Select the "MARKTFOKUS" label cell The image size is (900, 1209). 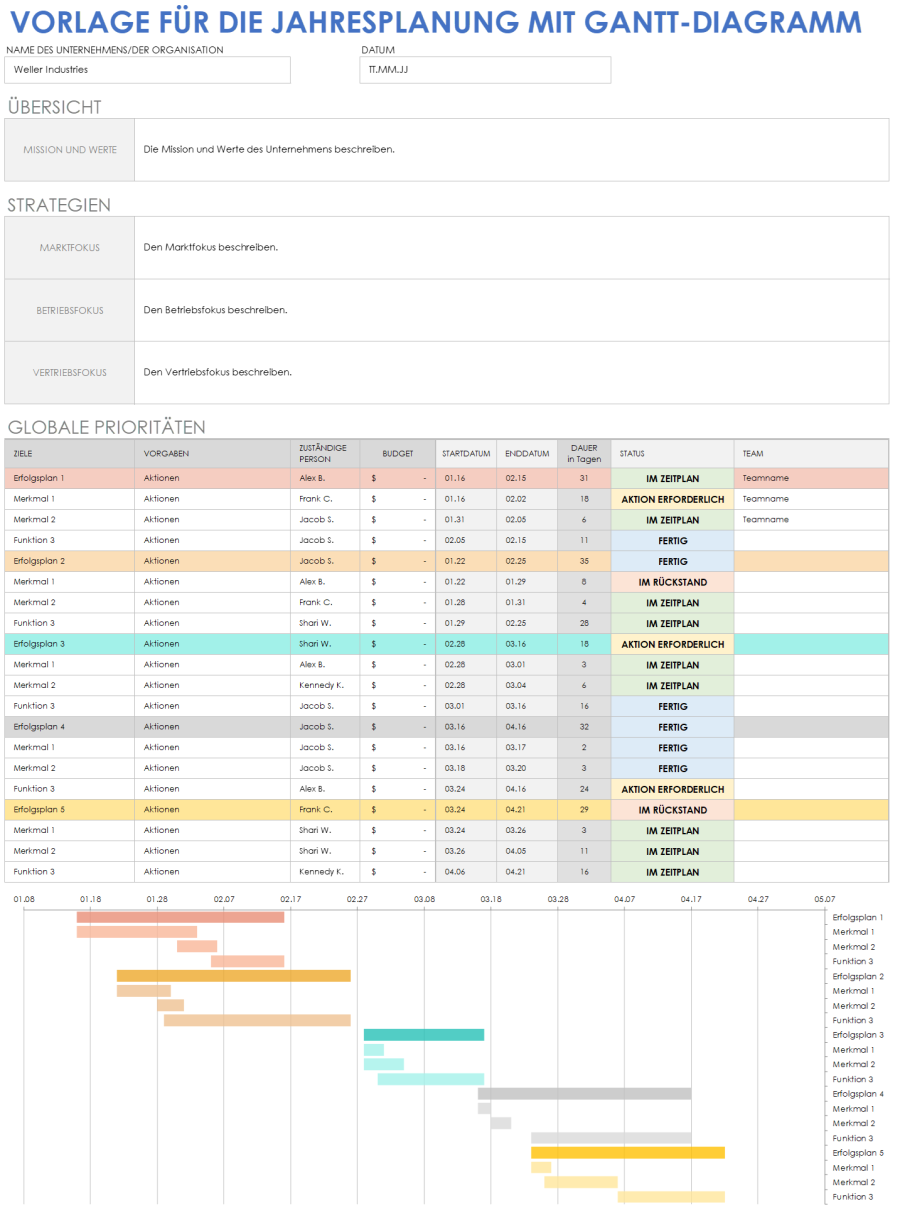[x=70, y=248]
